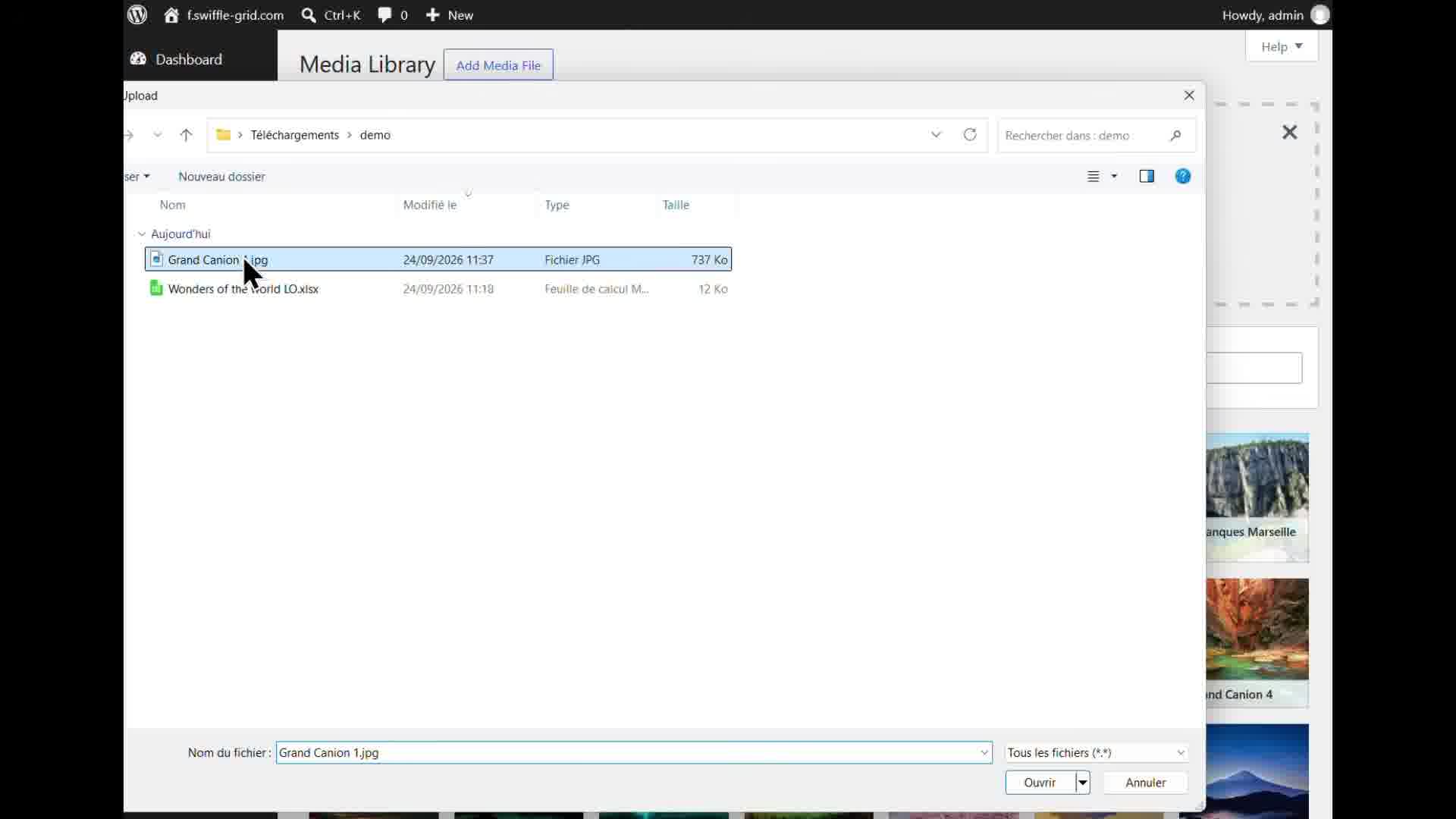This screenshot has height=819, width=1456.
Task: Click the forward navigation arrow
Action: pos(130,135)
